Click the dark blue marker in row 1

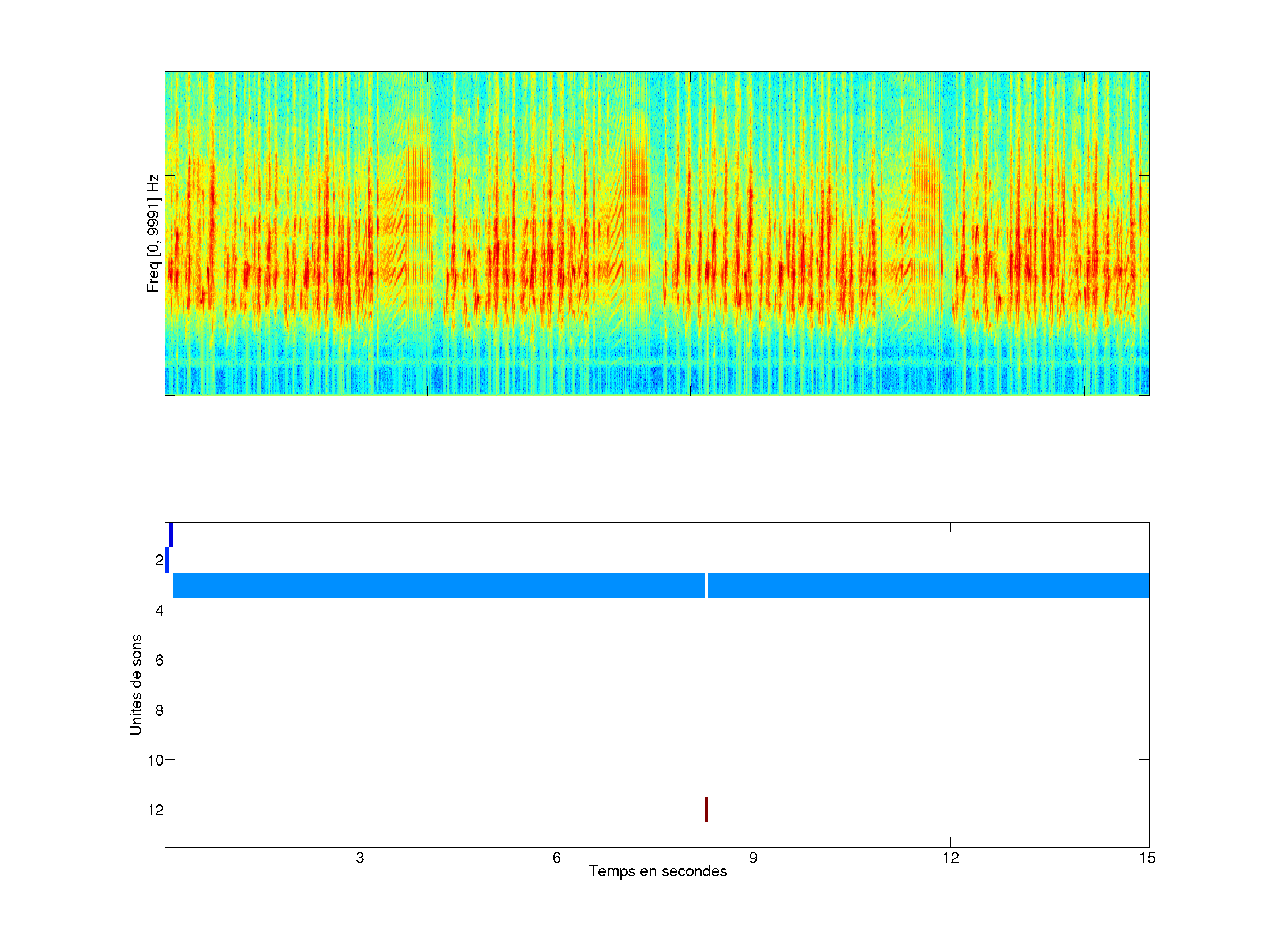(171, 535)
